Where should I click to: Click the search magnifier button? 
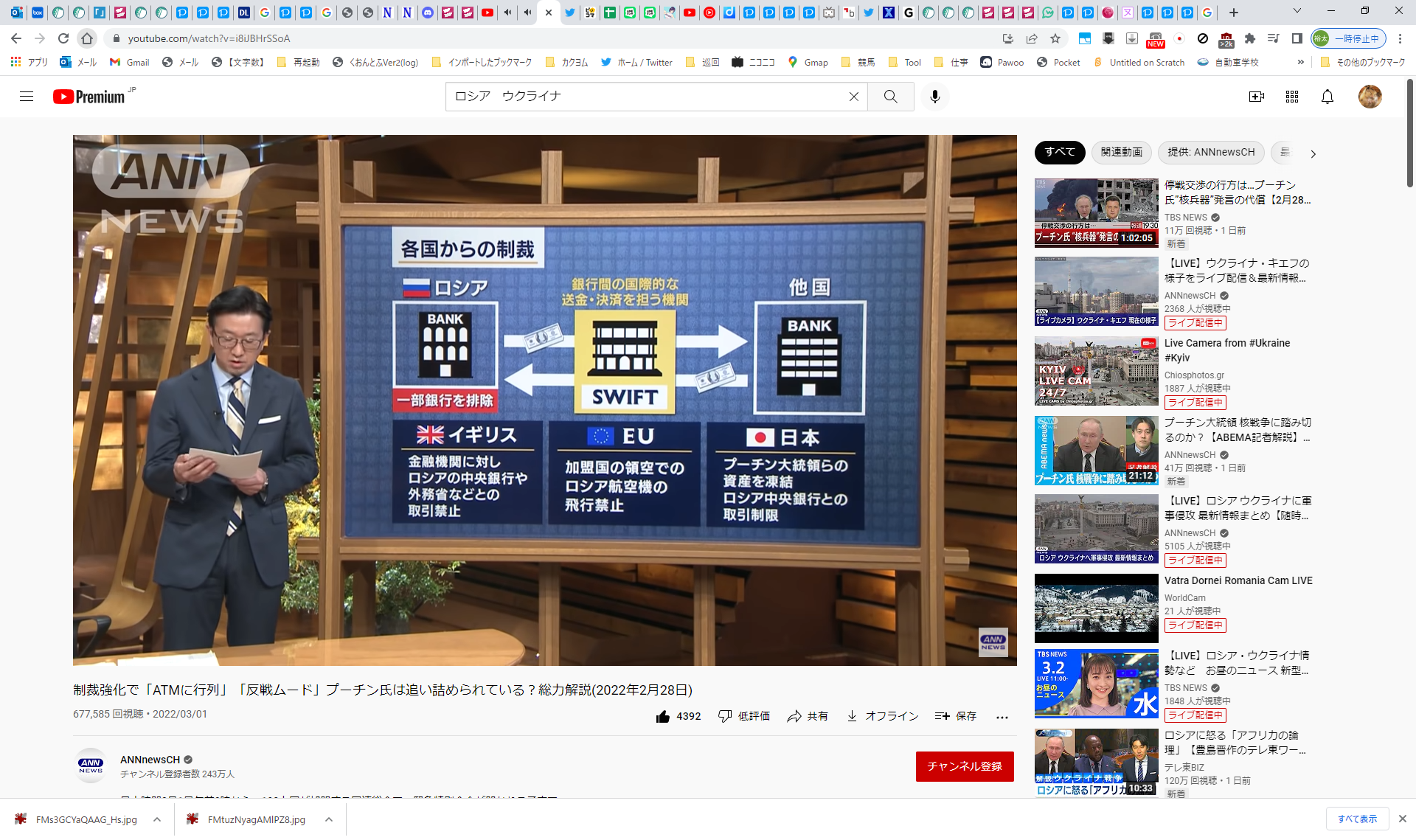[890, 97]
